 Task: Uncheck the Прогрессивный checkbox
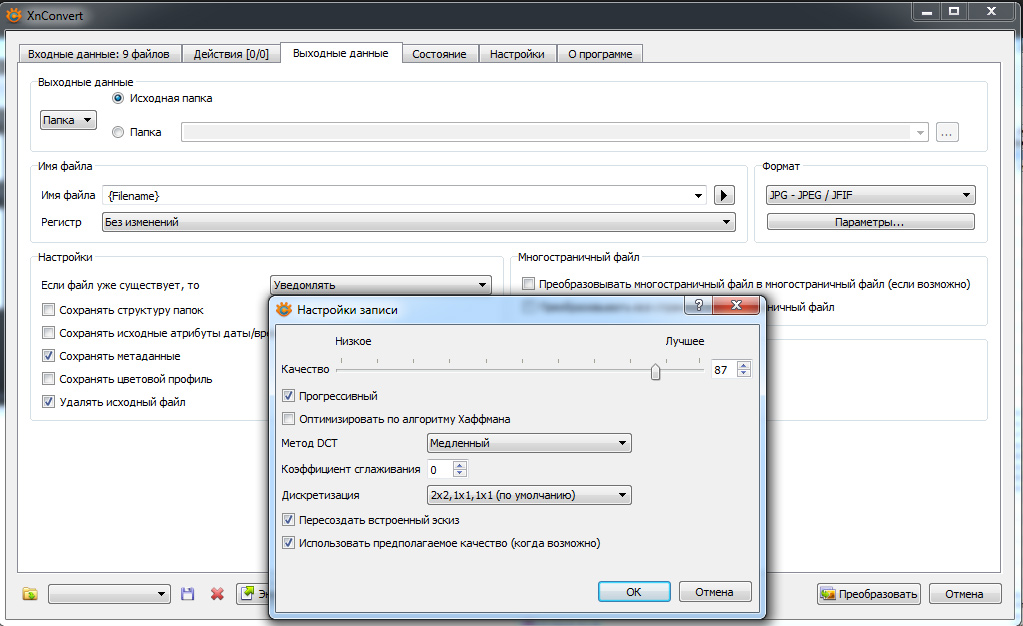point(290,396)
